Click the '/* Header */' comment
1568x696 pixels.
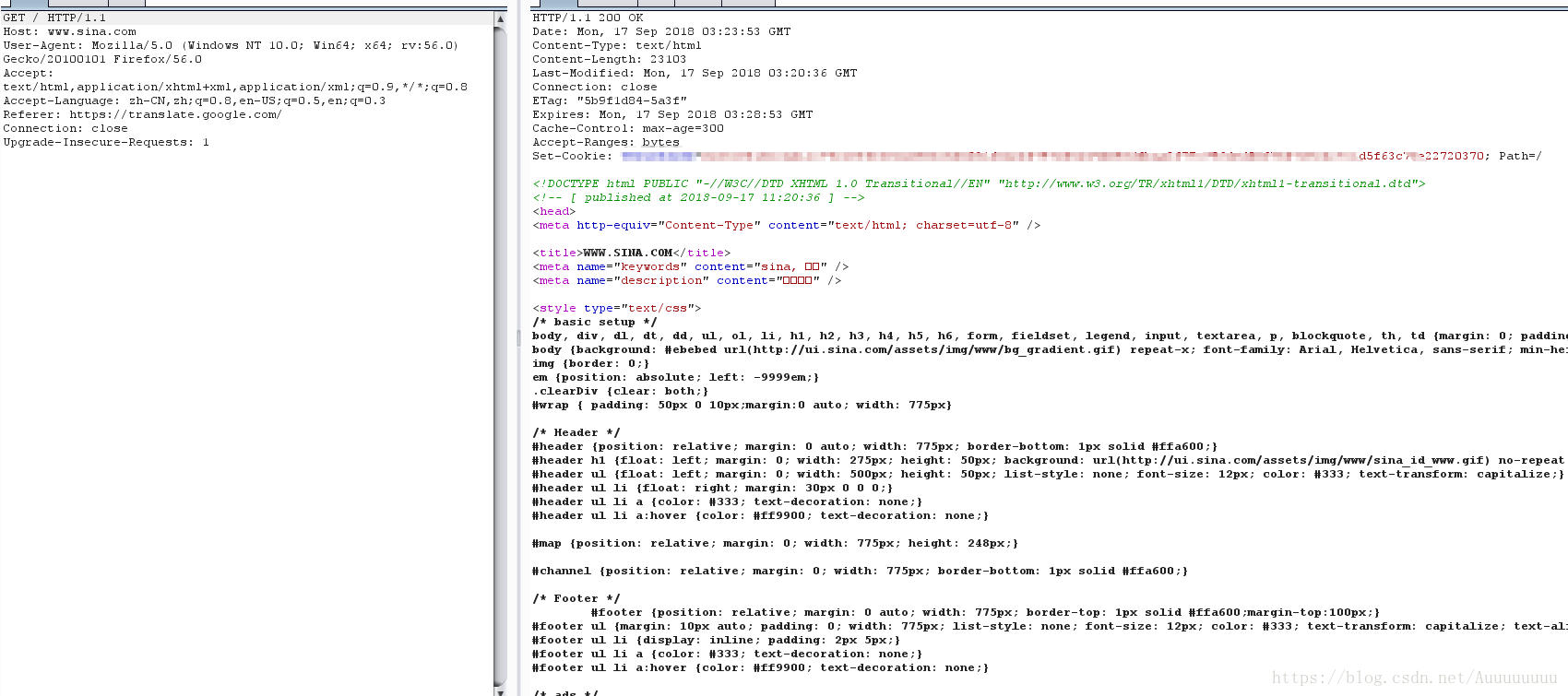pyautogui.click(x=576, y=432)
